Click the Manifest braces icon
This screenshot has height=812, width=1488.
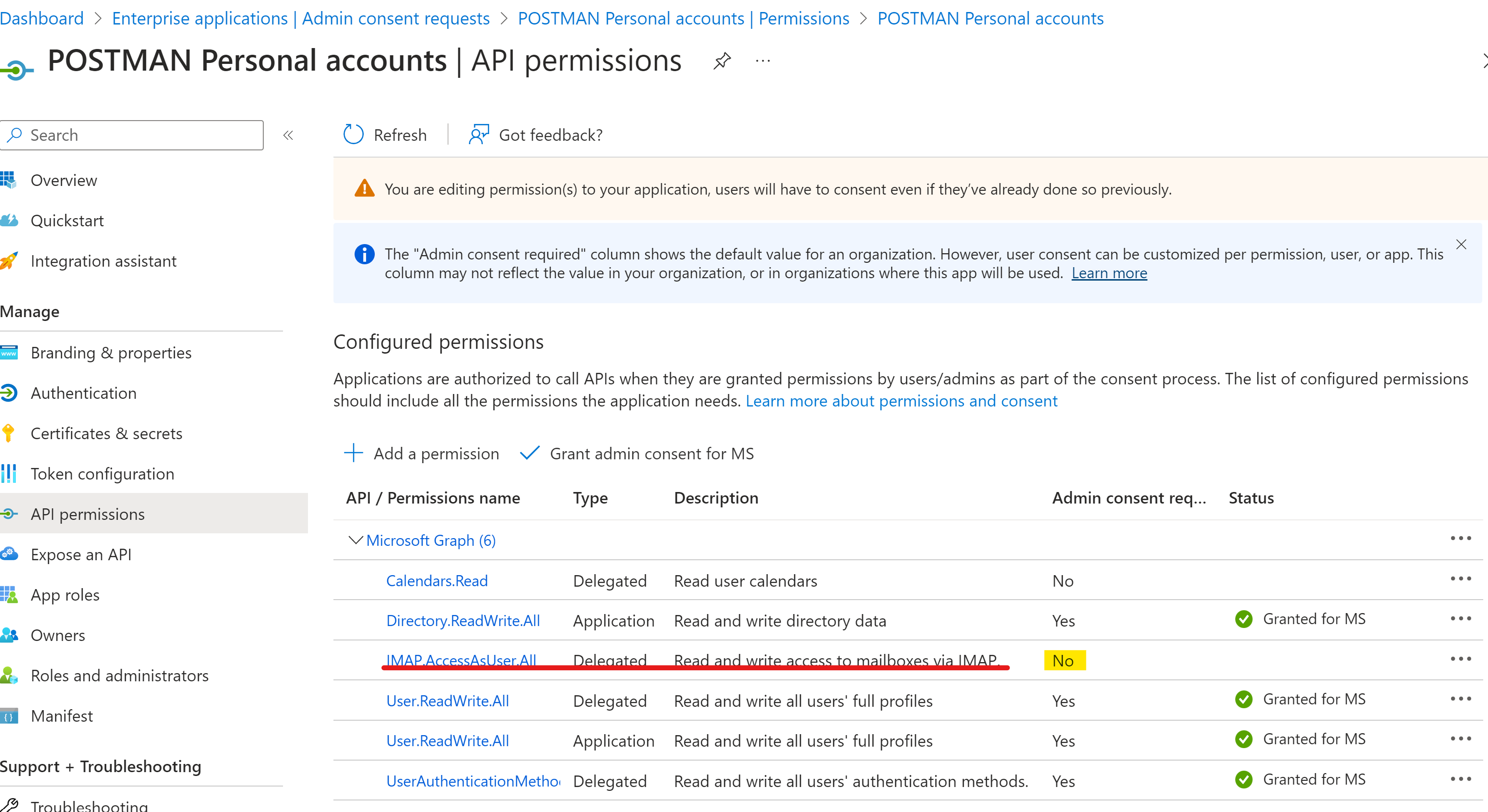coord(9,715)
